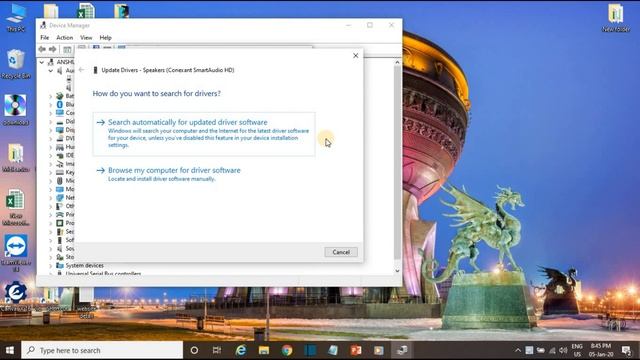This screenshot has width=640, height=360.
Task: Select the Imaging devices icon in tree
Action: tap(60, 164)
